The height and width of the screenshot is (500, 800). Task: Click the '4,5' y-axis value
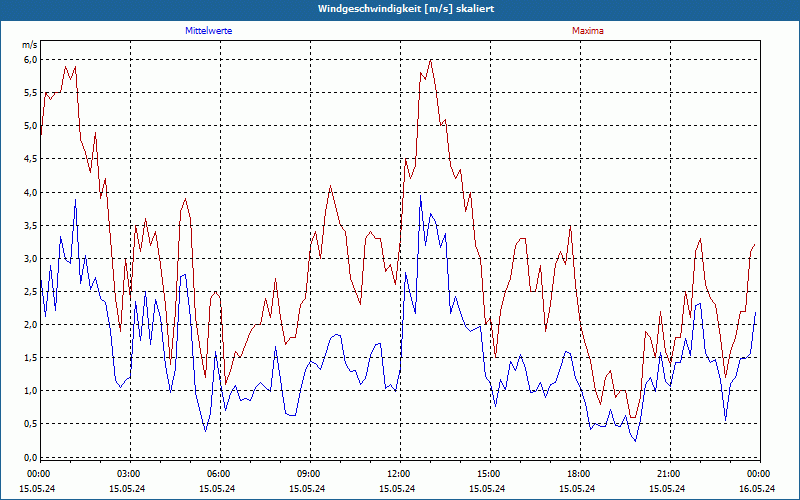30,159
